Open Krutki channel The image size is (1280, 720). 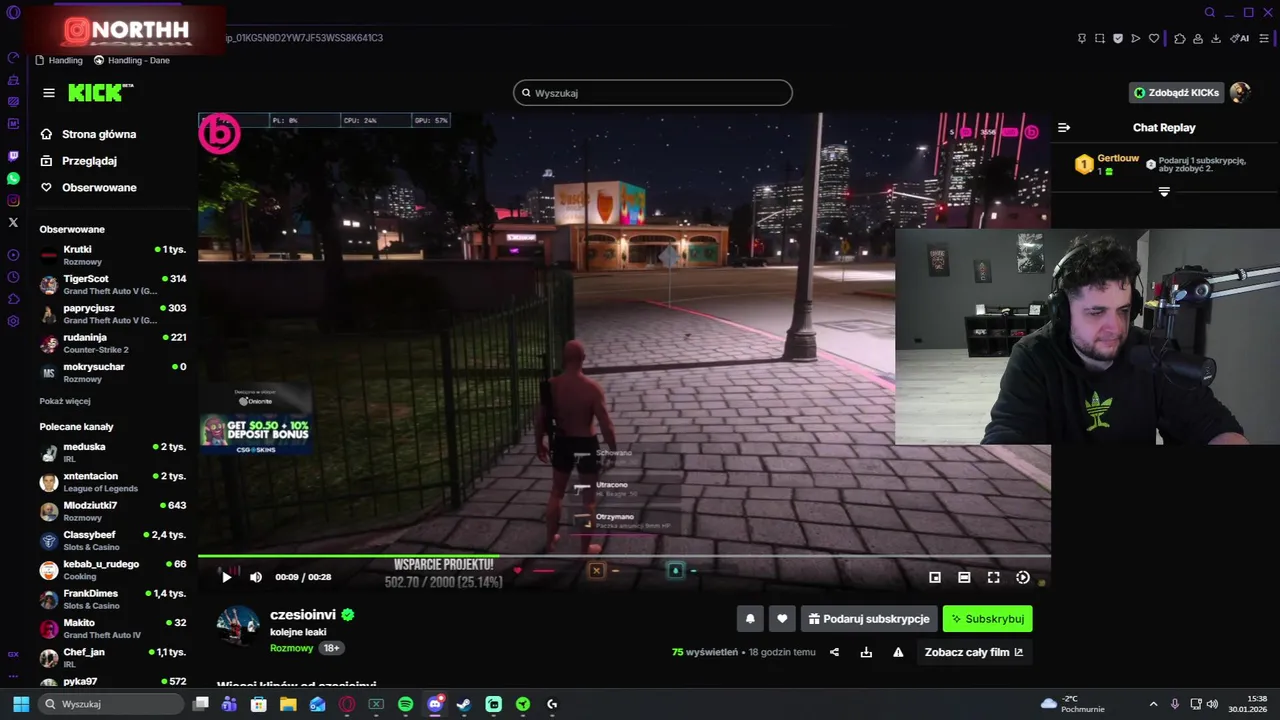coord(113,255)
